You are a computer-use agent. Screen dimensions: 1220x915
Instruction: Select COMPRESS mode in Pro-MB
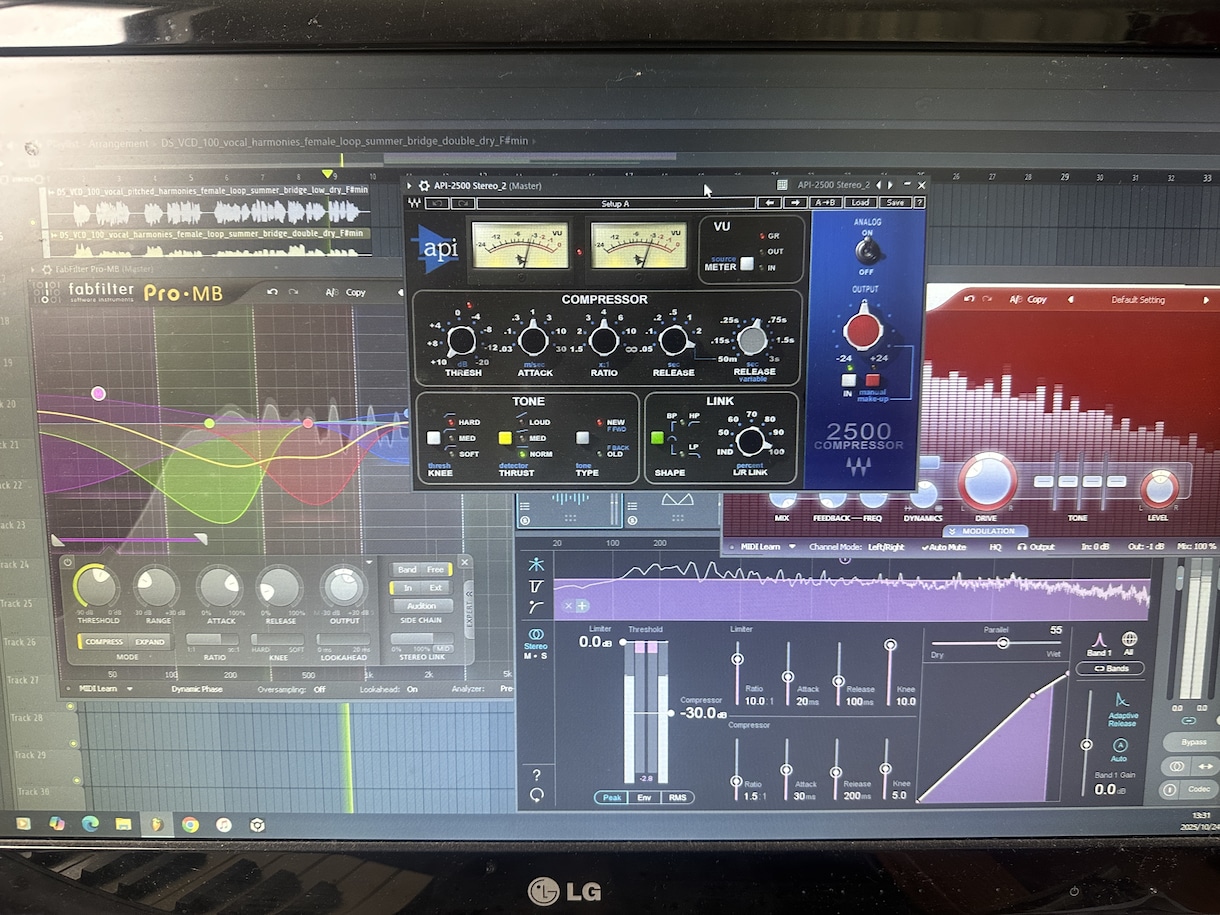click(x=104, y=642)
